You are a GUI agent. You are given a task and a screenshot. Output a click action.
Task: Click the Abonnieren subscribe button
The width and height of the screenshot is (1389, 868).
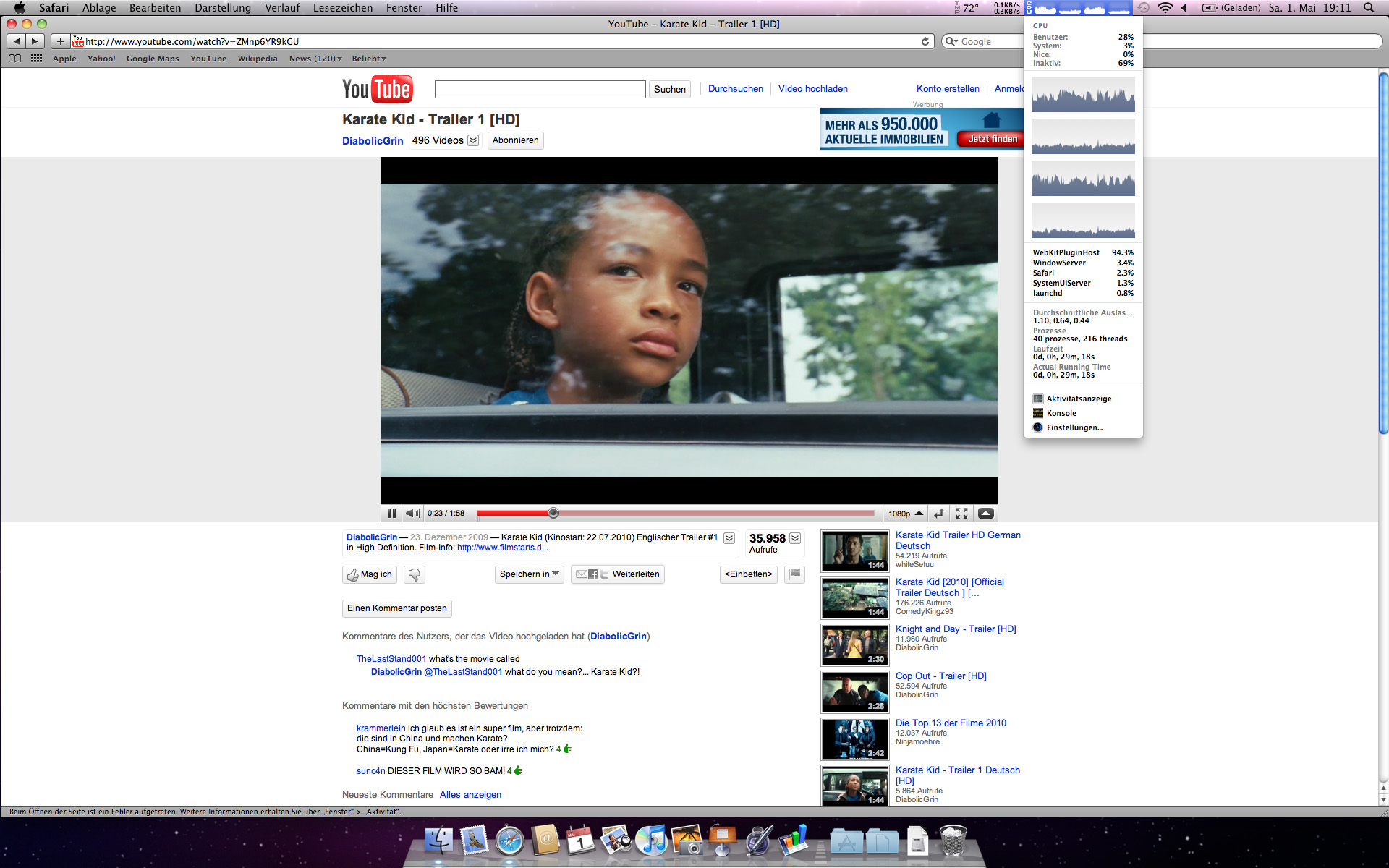pos(515,140)
